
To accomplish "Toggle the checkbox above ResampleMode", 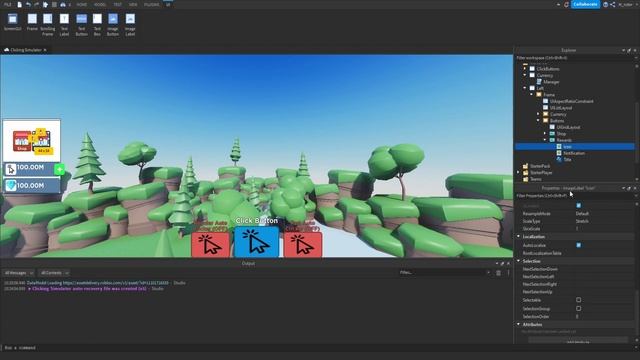I will pos(578,205).
